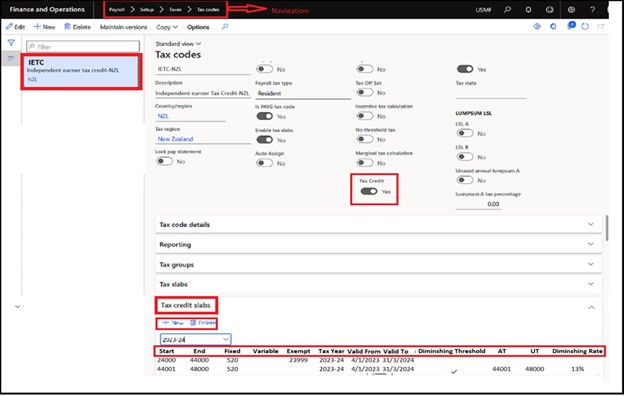Open the settings gear icon
624x396 pixels.
pyautogui.click(x=571, y=9)
